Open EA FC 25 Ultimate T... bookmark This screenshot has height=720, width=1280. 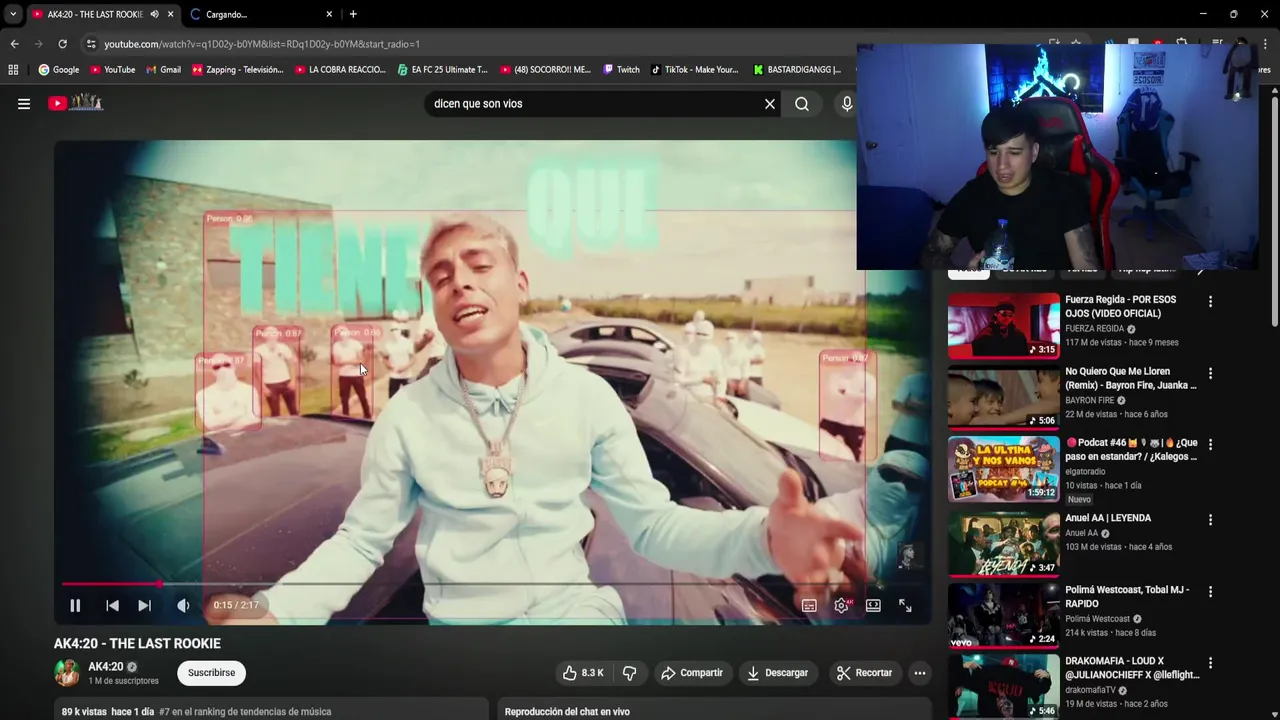tap(442, 70)
